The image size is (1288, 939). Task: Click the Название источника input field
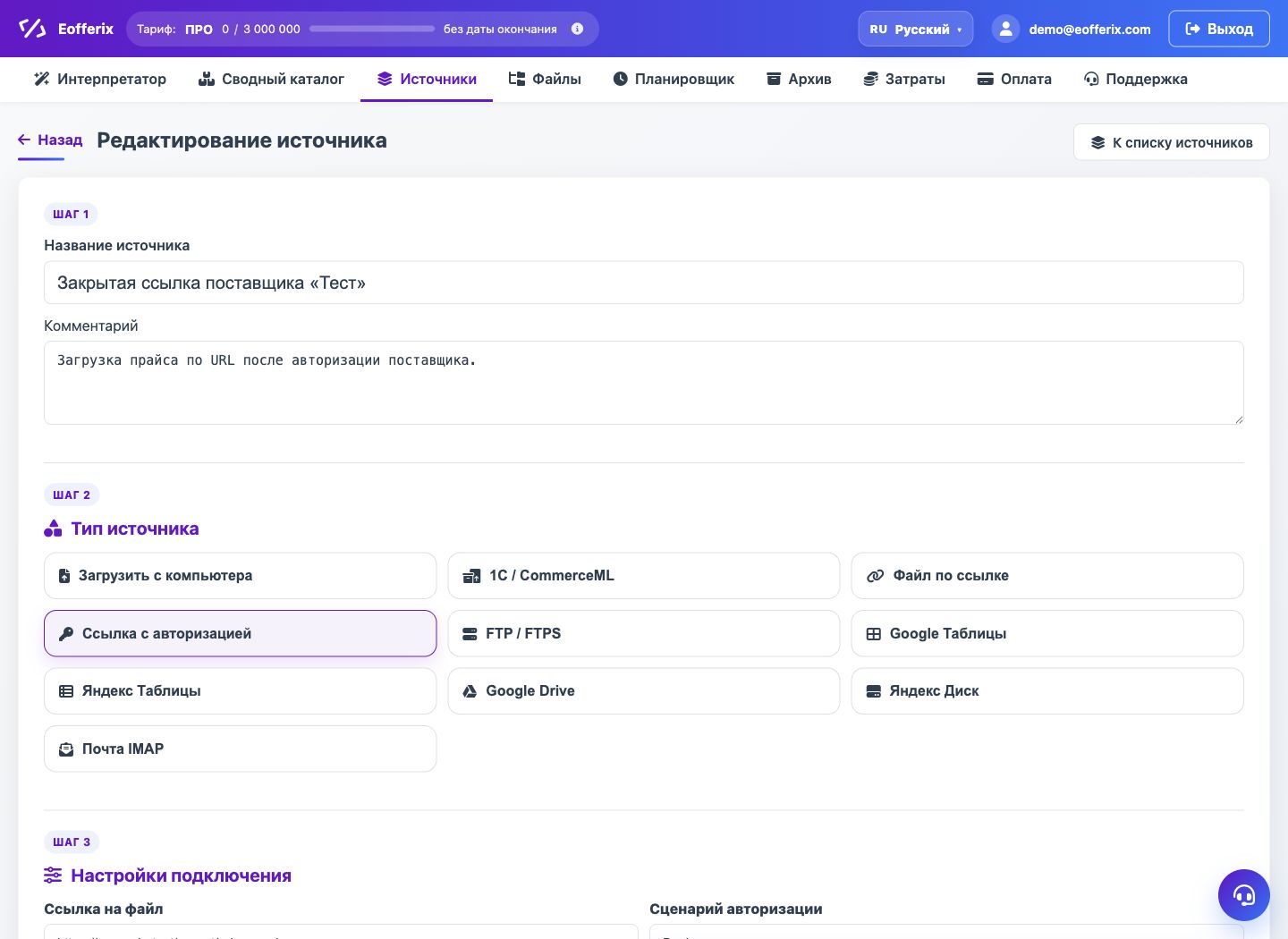(644, 283)
